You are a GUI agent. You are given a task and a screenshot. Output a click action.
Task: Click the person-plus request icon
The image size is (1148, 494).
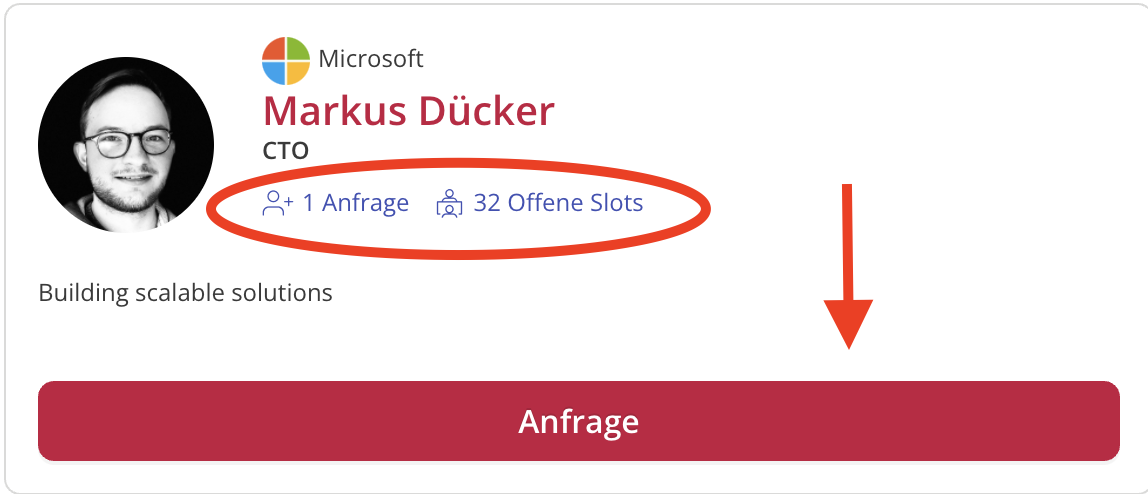click(277, 203)
